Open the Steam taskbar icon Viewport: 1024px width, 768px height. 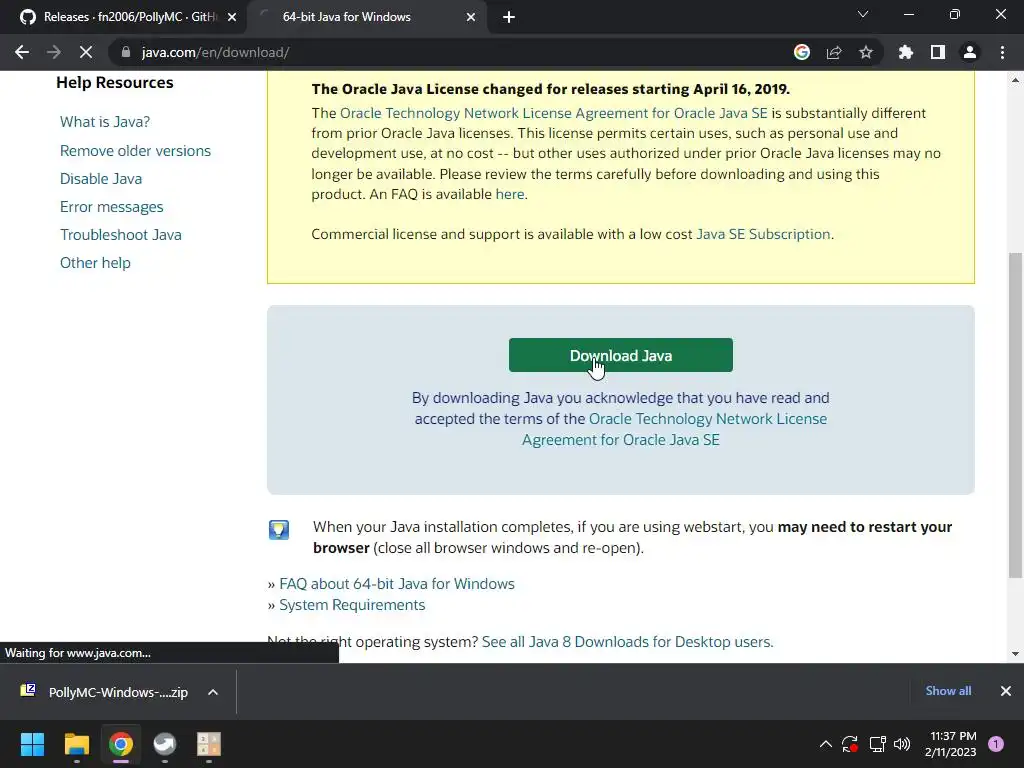tap(165, 744)
